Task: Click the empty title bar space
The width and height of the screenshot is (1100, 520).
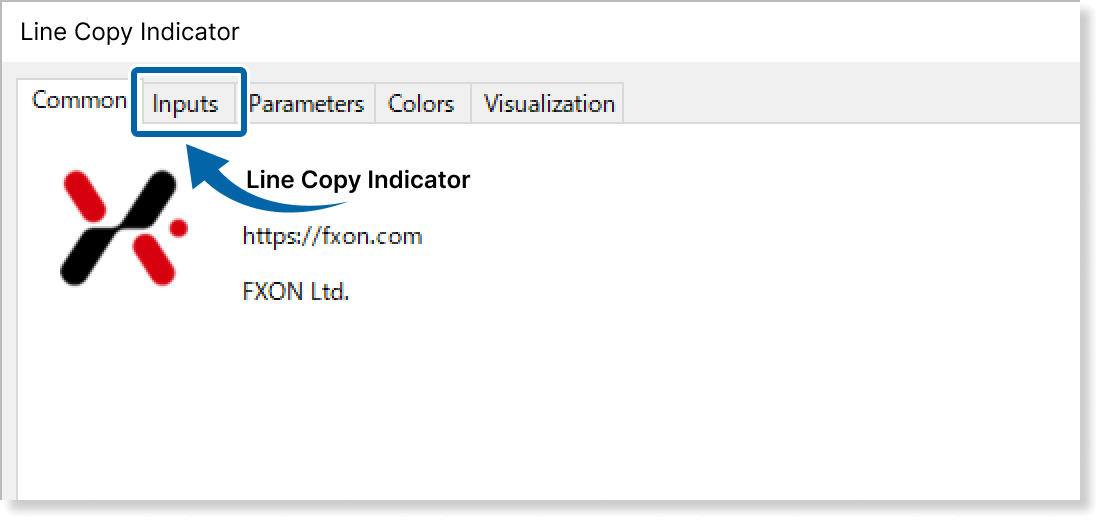Action: click(650, 32)
